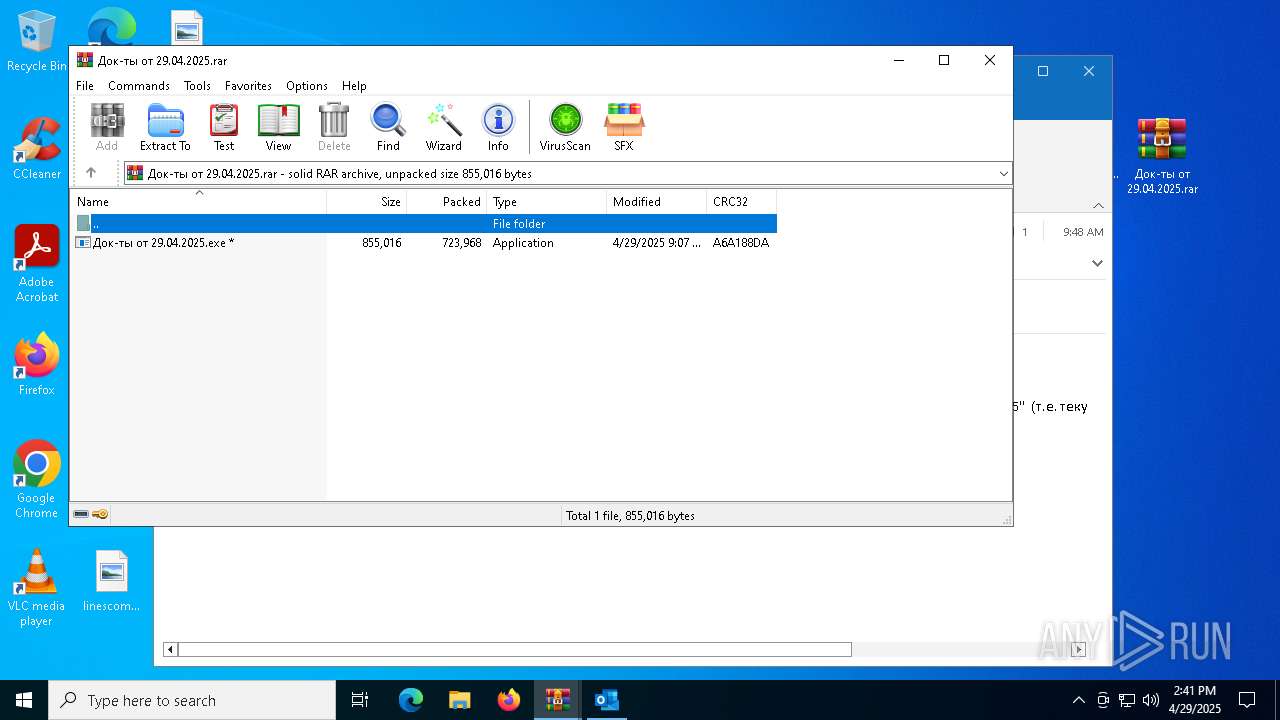Open the network icon in system tray
This screenshot has height=720, width=1280.
click(x=1127, y=700)
